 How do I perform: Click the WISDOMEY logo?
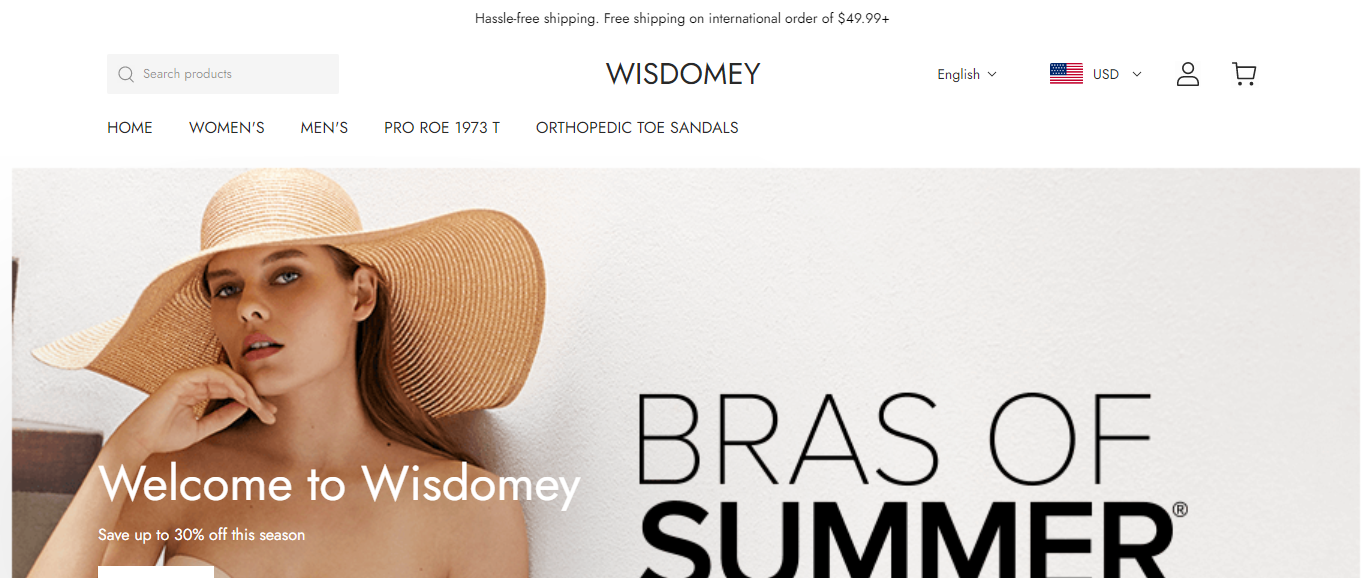pos(683,74)
